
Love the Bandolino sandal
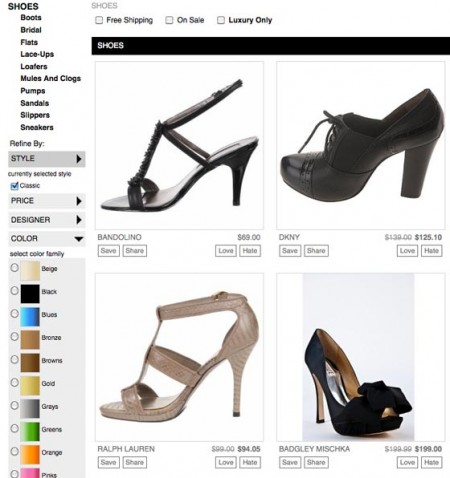[x=226, y=251]
